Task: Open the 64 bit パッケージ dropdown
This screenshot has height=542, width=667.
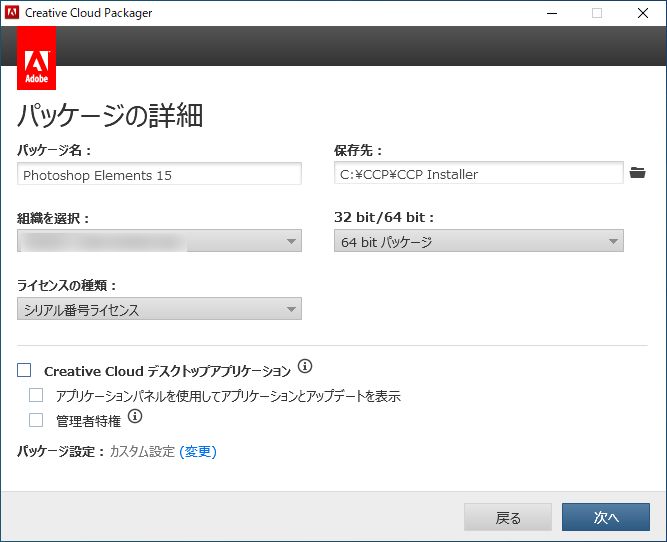Action: coord(479,241)
